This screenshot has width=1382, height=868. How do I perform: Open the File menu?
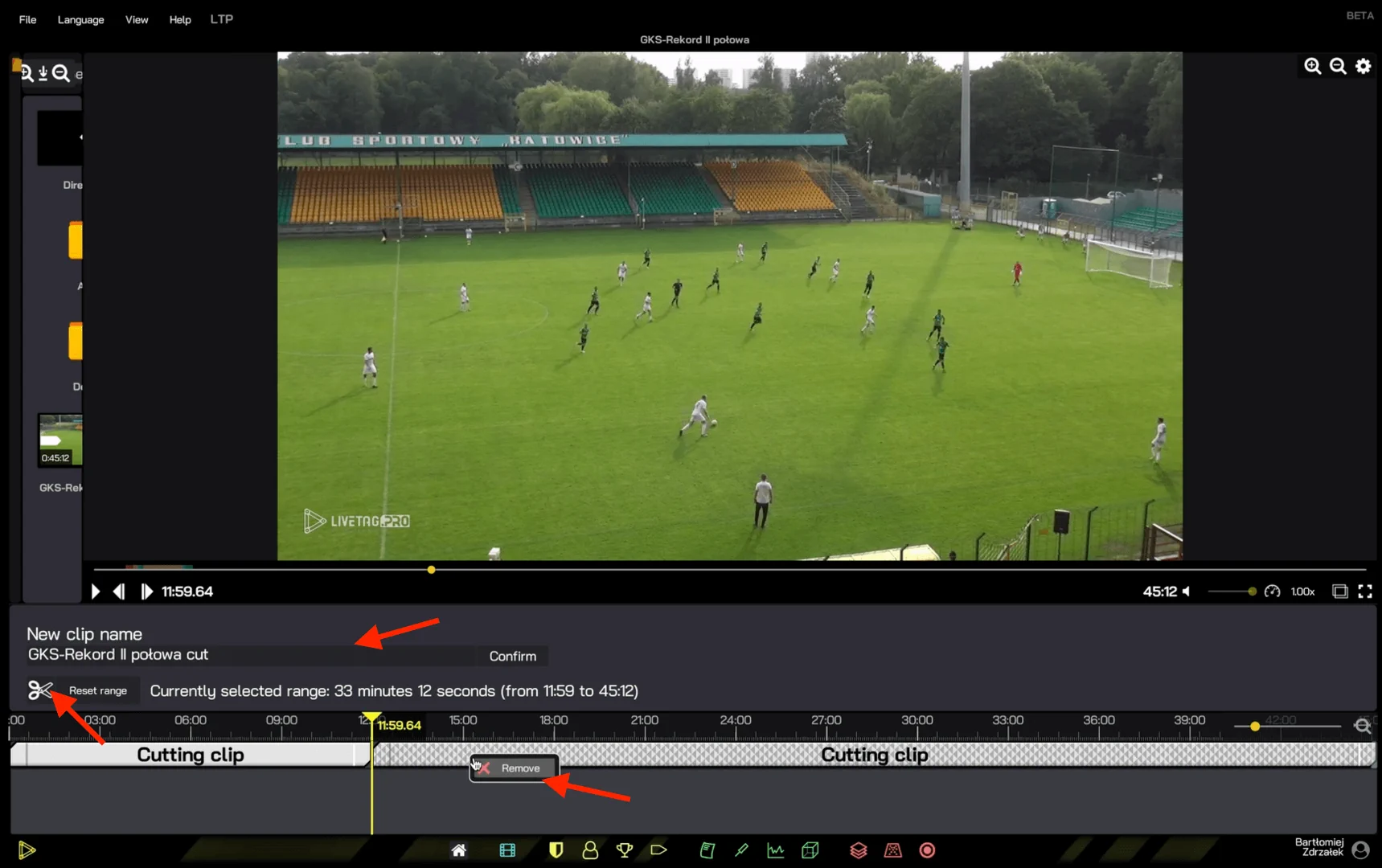27,19
